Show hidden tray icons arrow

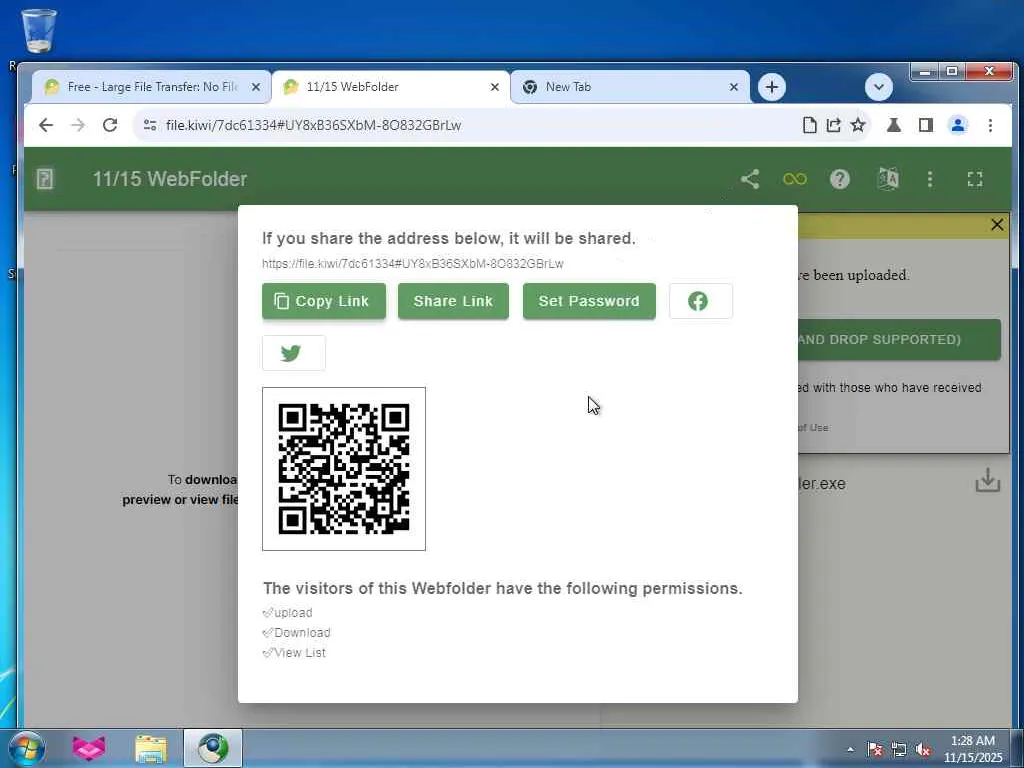(x=850, y=749)
